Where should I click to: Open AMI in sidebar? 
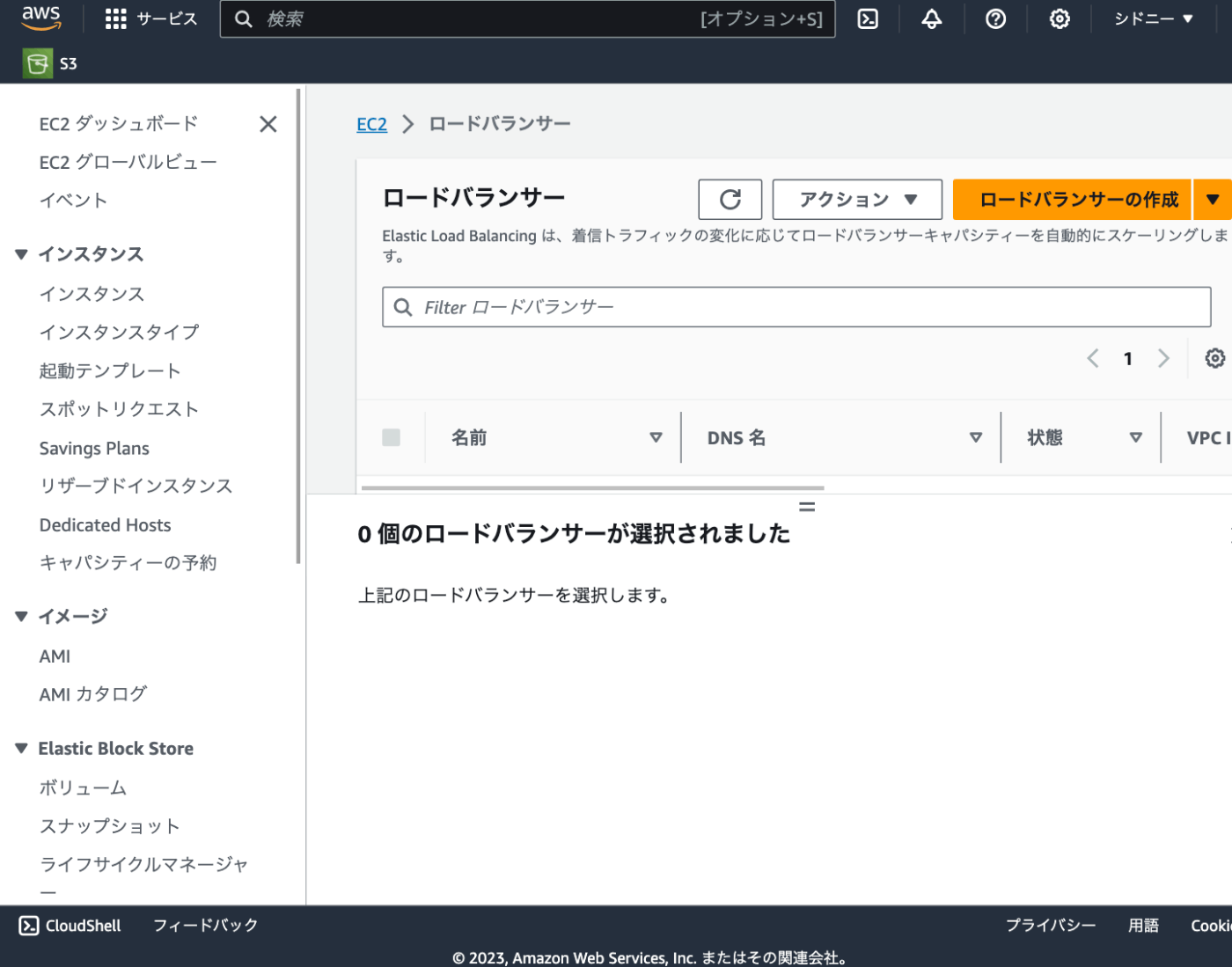tap(55, 656)
